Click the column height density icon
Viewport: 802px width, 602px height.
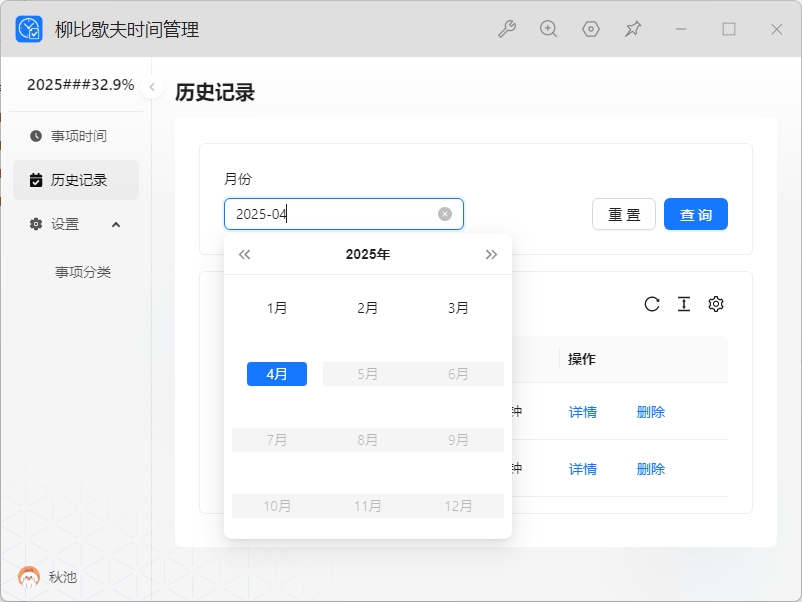(x=684, y=304)
